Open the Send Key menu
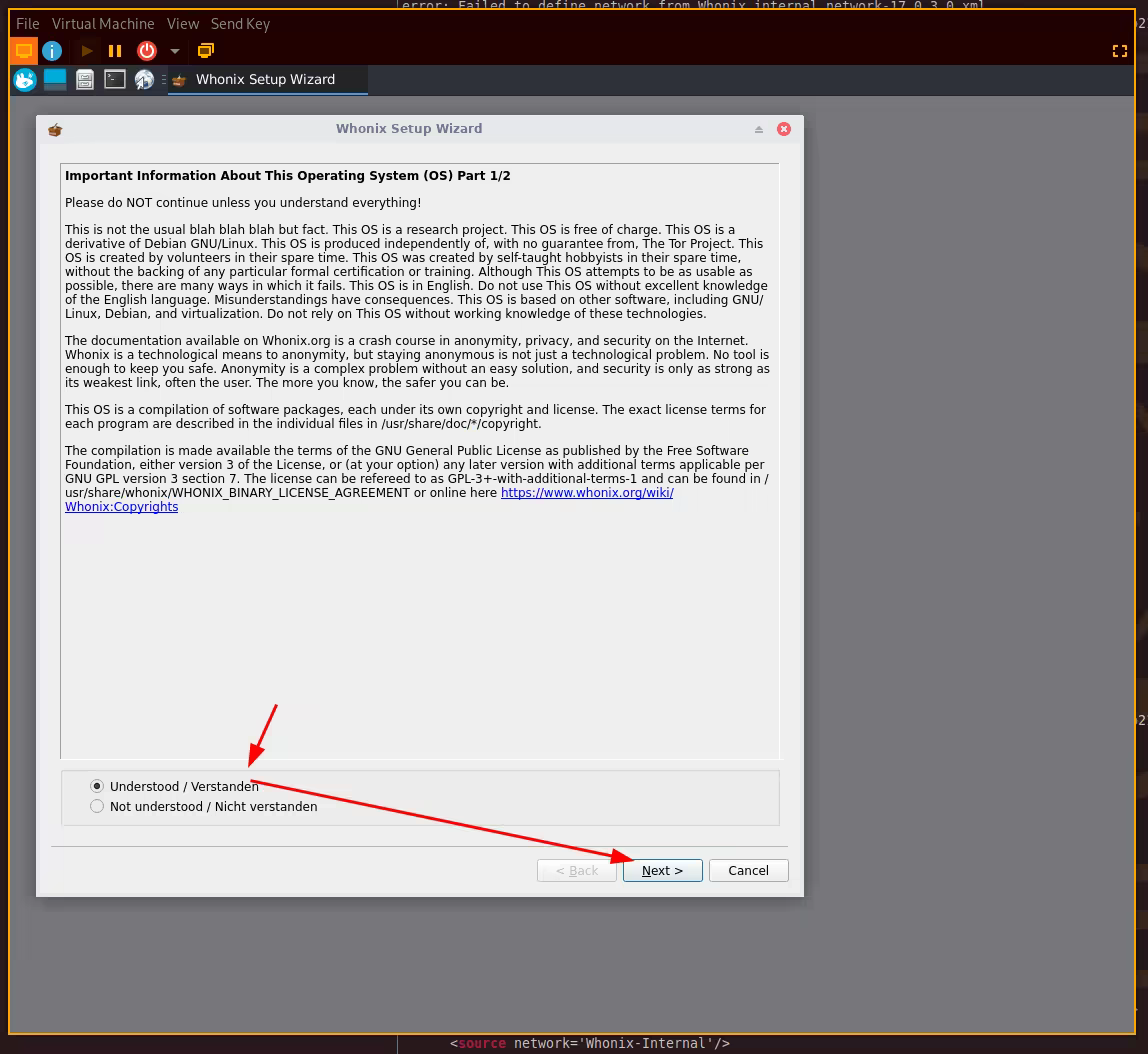This screenshot has height=1054, width=1148. 240,23
